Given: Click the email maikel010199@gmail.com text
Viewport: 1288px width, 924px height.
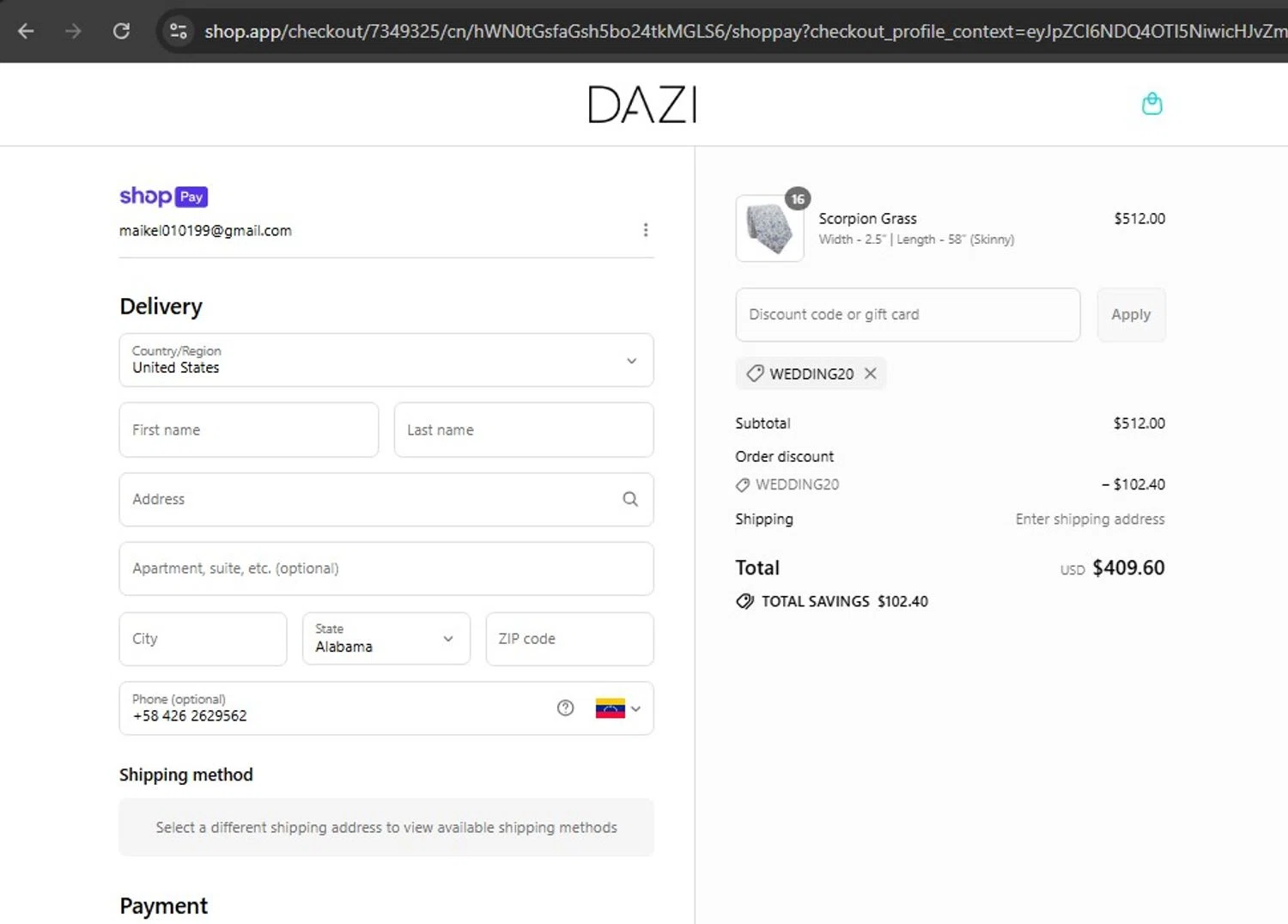Looking at the screenshot, I should point(205,231).
